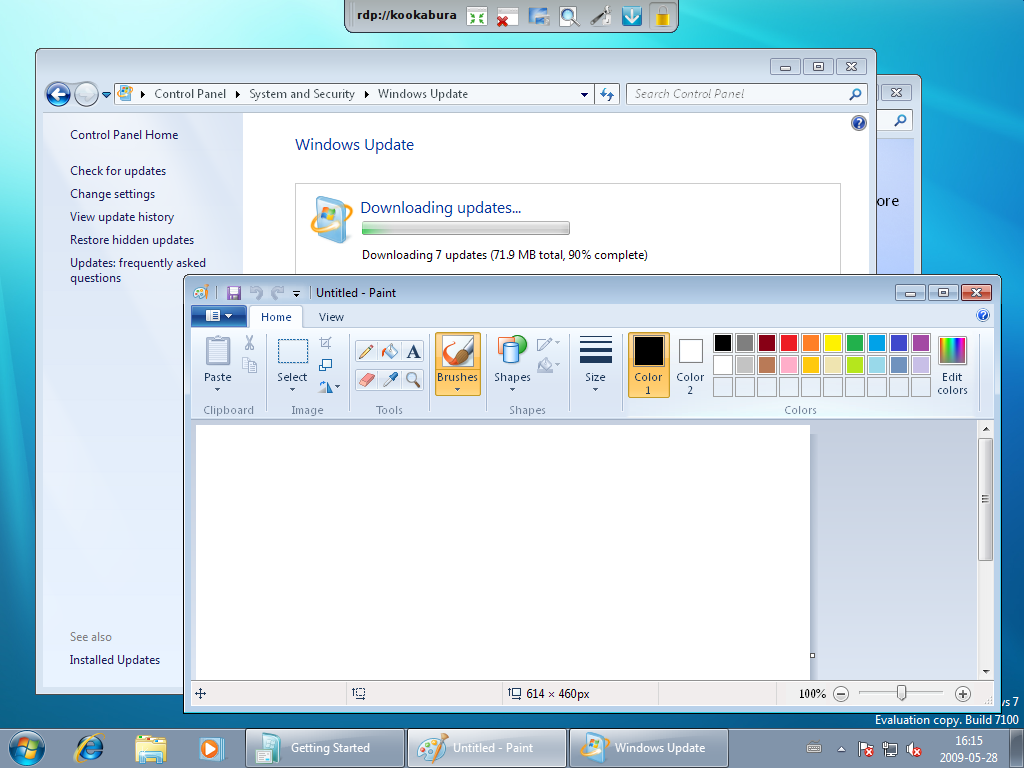
Task: Open Windows Media Player from taskbar
Action: (x=211, y=748)
